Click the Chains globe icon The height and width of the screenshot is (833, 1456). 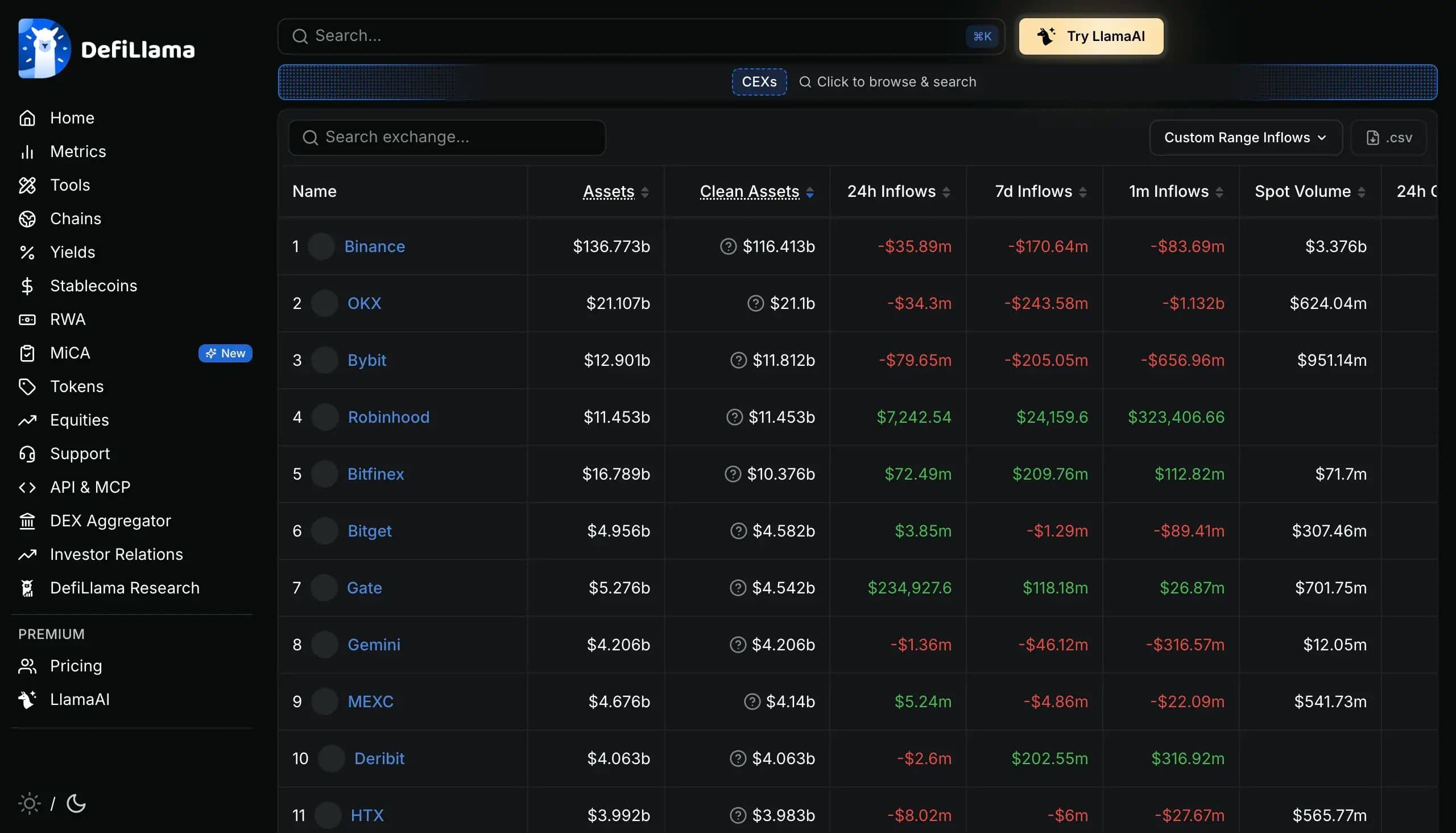(27, 218)
